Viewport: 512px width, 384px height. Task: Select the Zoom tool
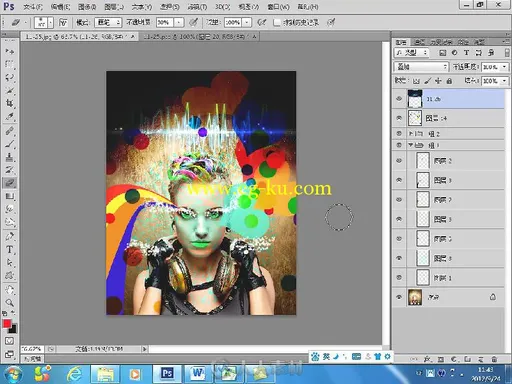click(x=10, y=303)
